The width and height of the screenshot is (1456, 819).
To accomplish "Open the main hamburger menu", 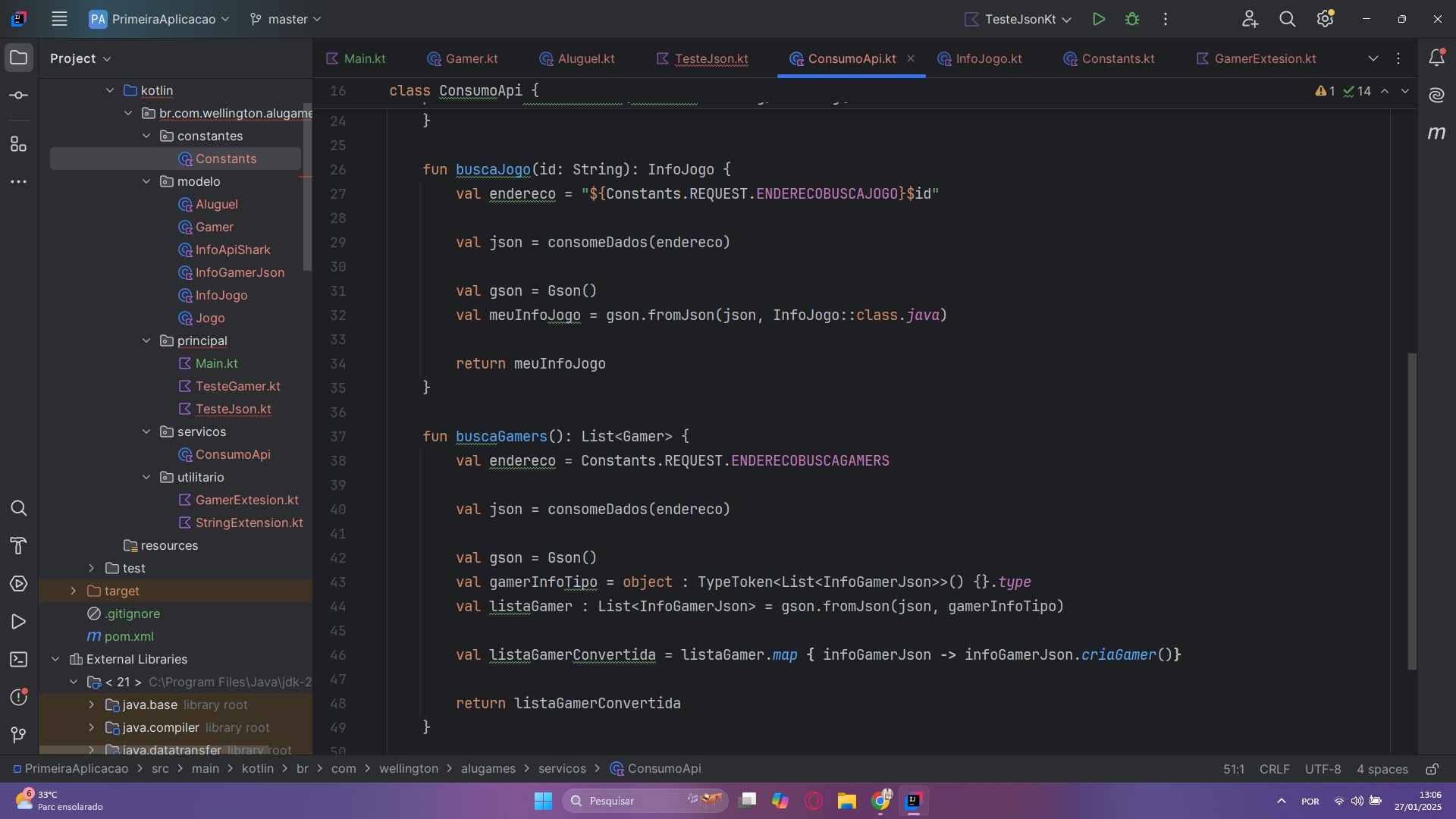I will pos(59,19).
